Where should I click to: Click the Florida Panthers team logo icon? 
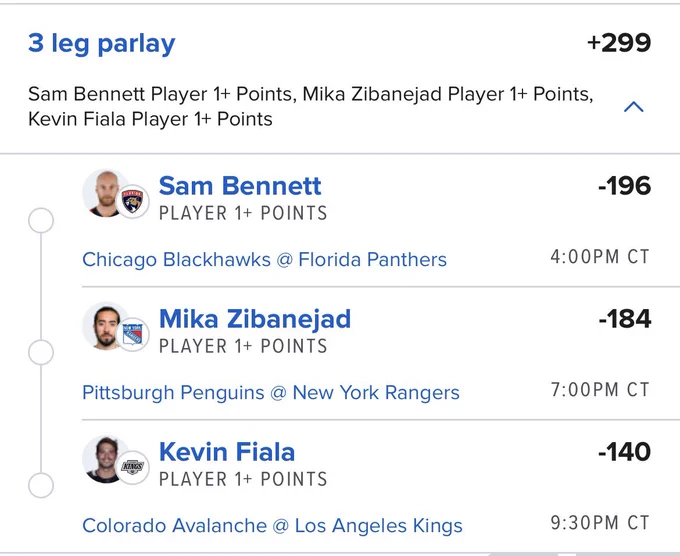(133, 202)
